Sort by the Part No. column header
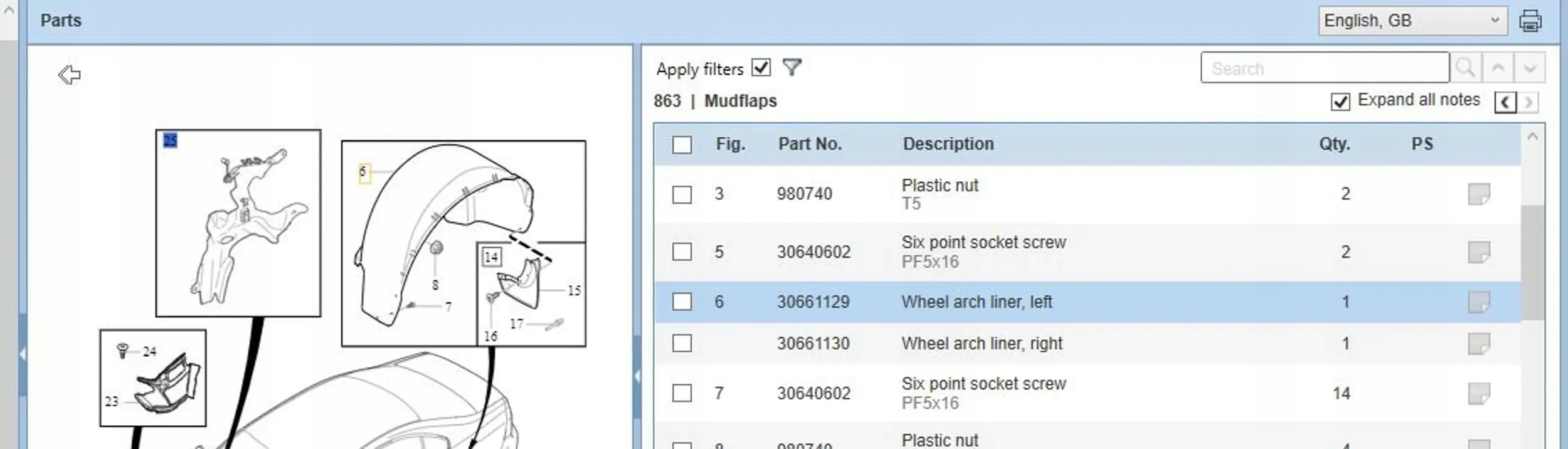The image size is (1568, 449). pos(810,144)
